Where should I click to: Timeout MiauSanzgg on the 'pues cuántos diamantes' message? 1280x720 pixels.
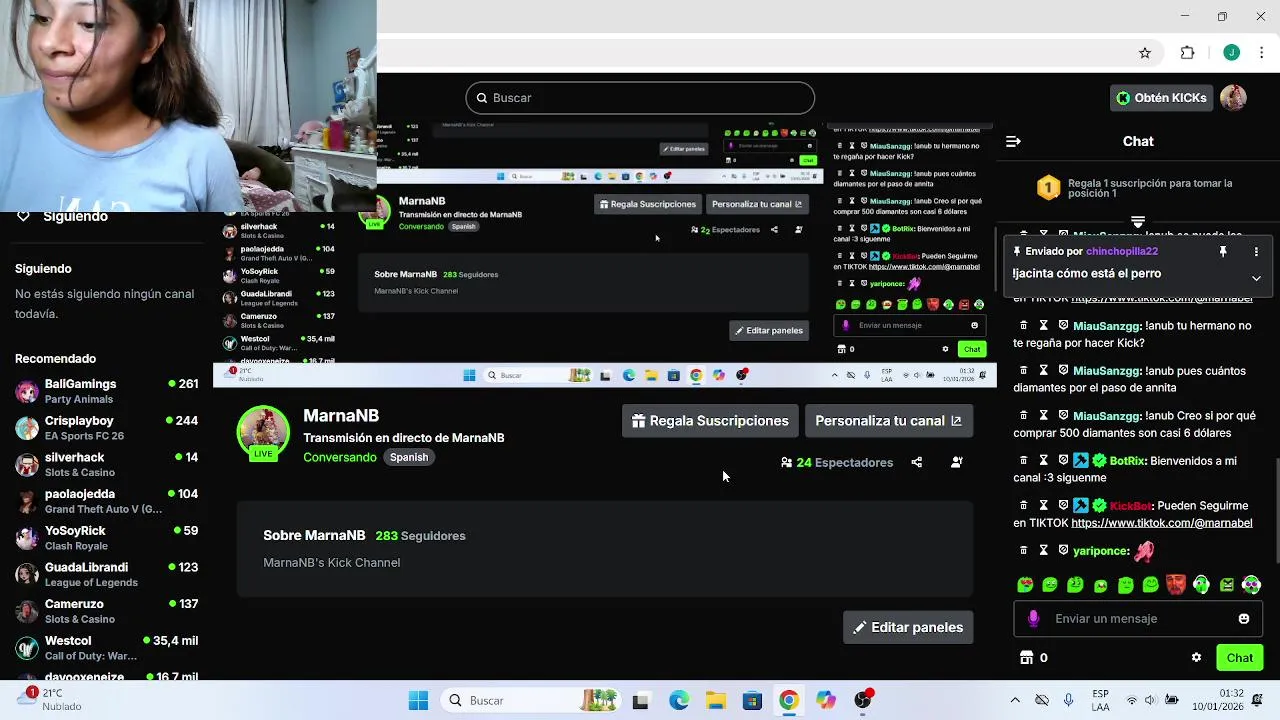pos(1043,371)
